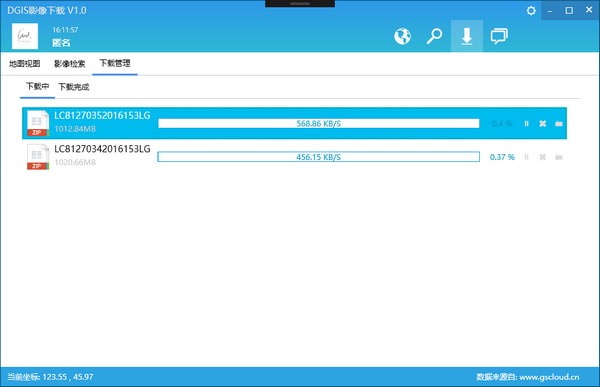
Task: Open the chat messages icon
Action: (x=499, y=36)
